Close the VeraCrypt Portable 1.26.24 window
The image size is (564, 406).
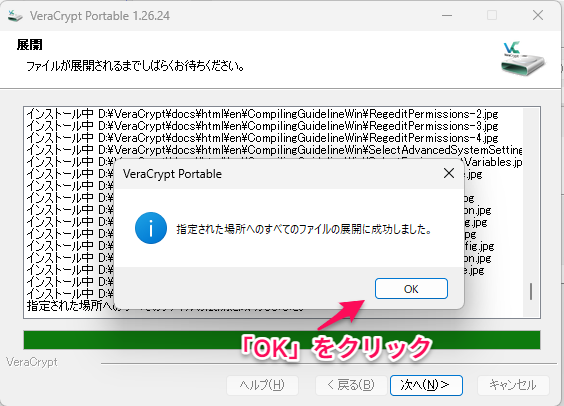[538, 15]
